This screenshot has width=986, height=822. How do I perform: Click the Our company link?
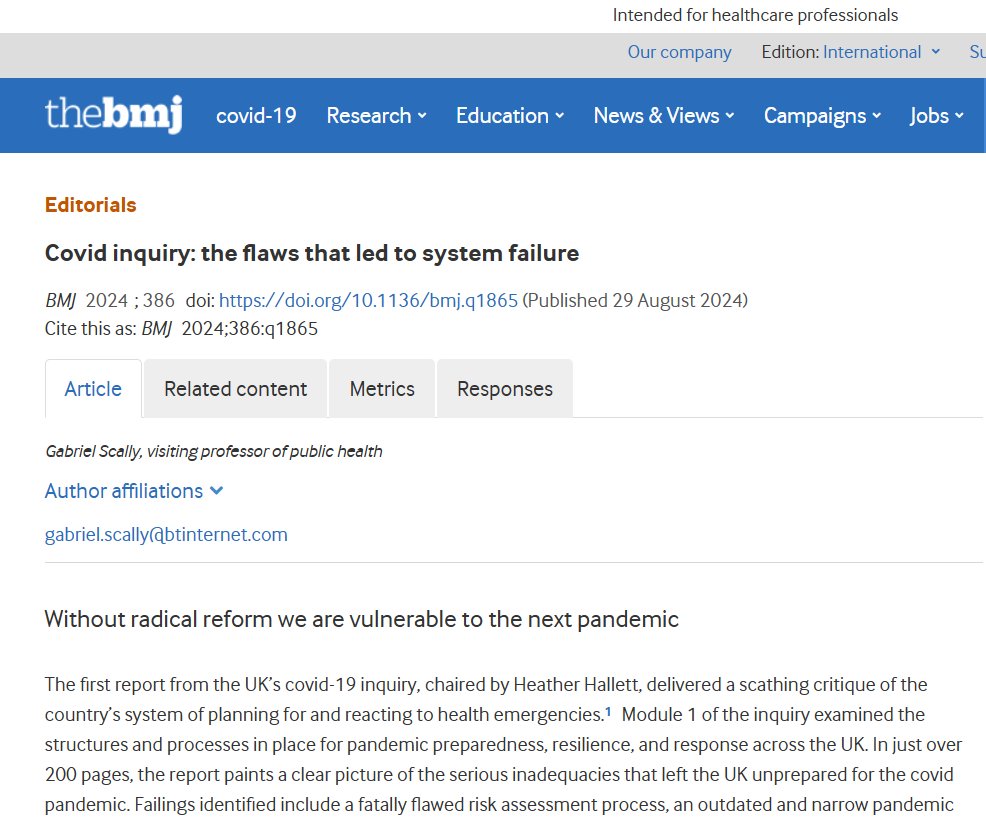tap(679, 52)
